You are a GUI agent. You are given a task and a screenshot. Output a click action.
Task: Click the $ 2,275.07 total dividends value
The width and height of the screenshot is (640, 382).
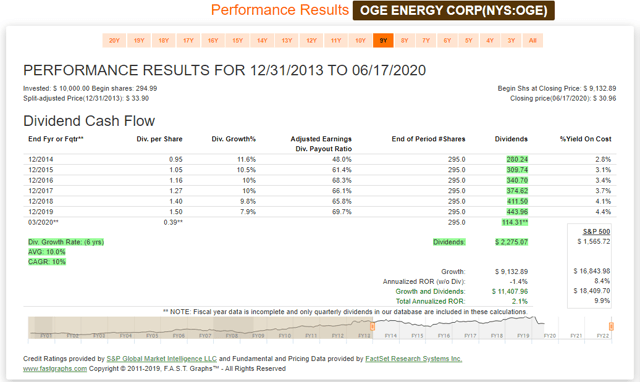click(x=511, y=242)
